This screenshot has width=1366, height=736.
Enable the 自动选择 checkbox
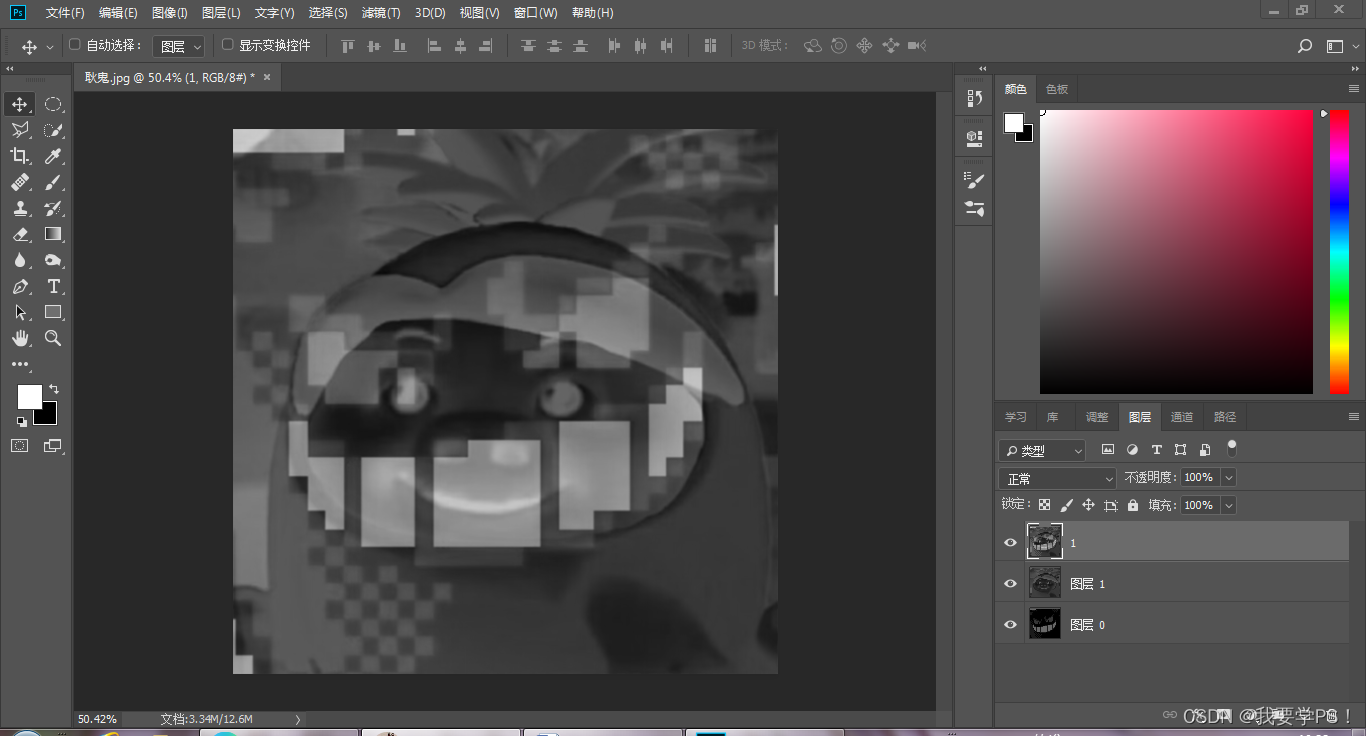click(x=75, y=45)
